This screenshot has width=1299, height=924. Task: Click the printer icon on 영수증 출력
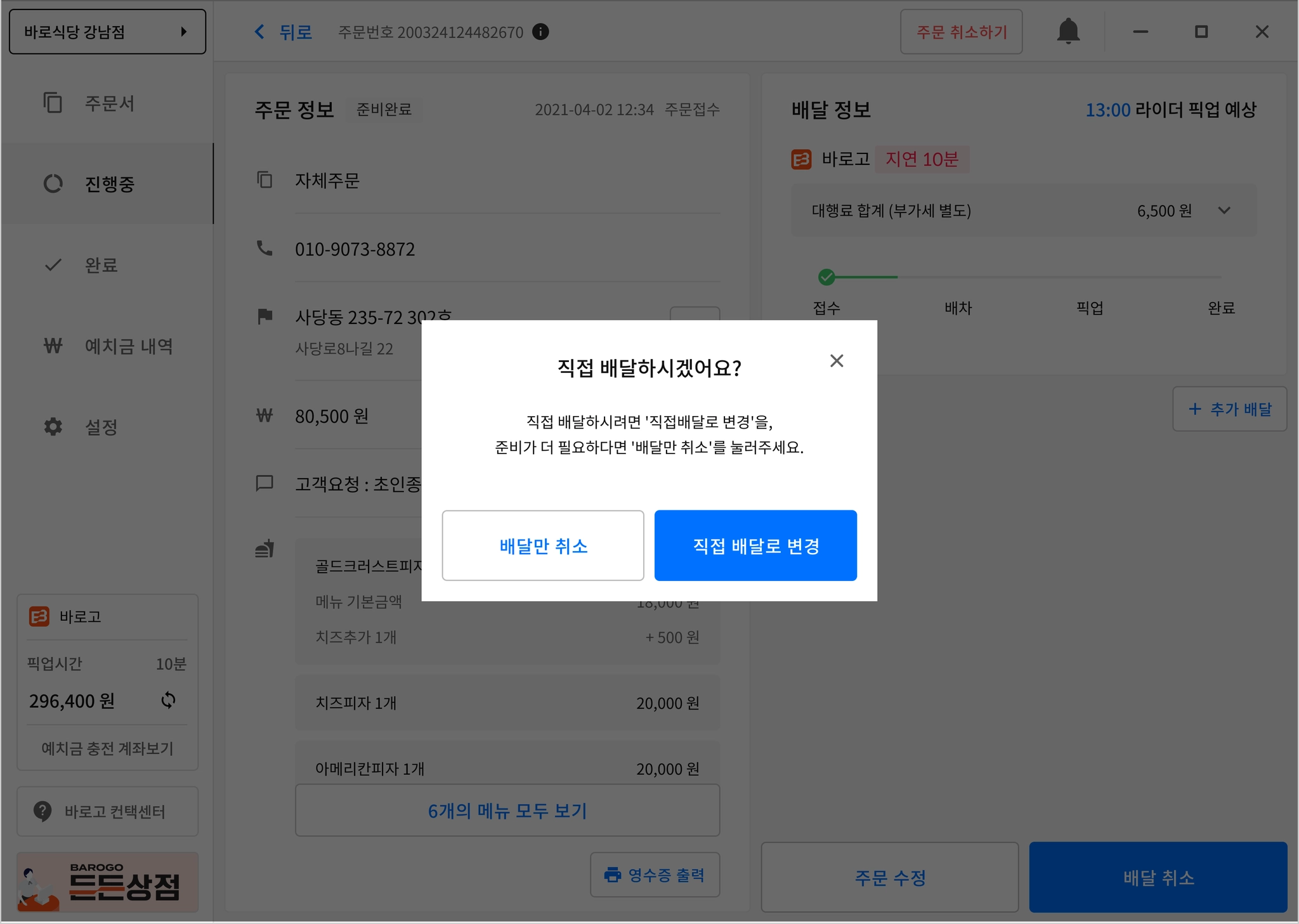[x=612, y=875]
